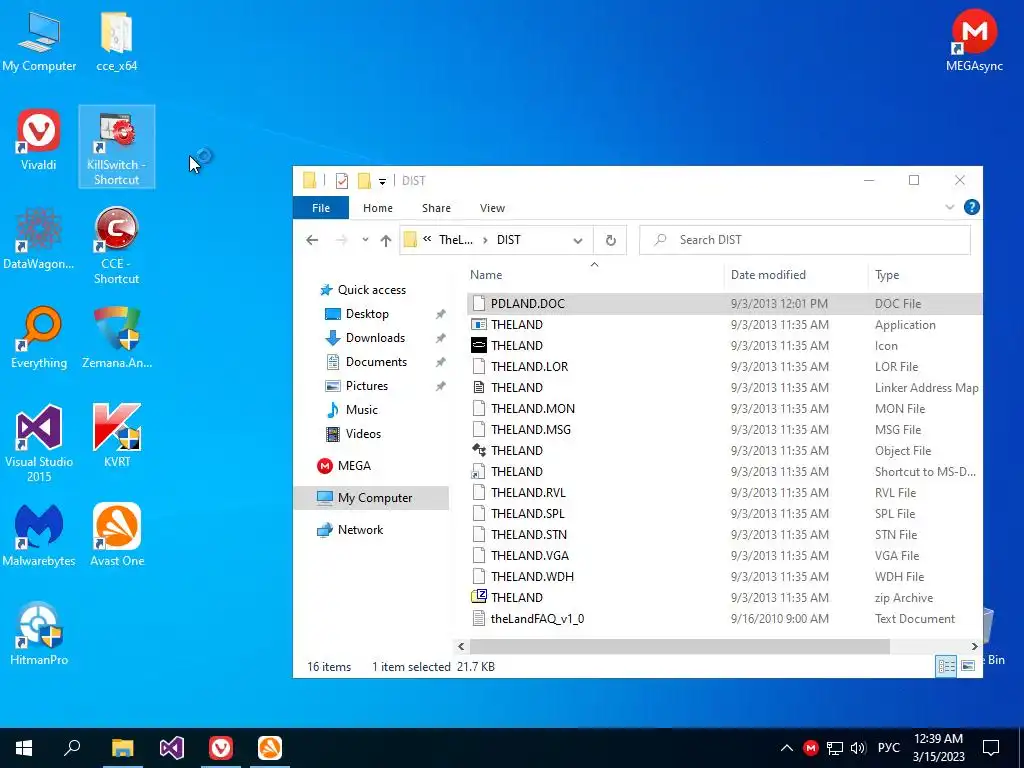
Task: Open recent locations dropdown arrow
Action: click(x=365, y=240)
